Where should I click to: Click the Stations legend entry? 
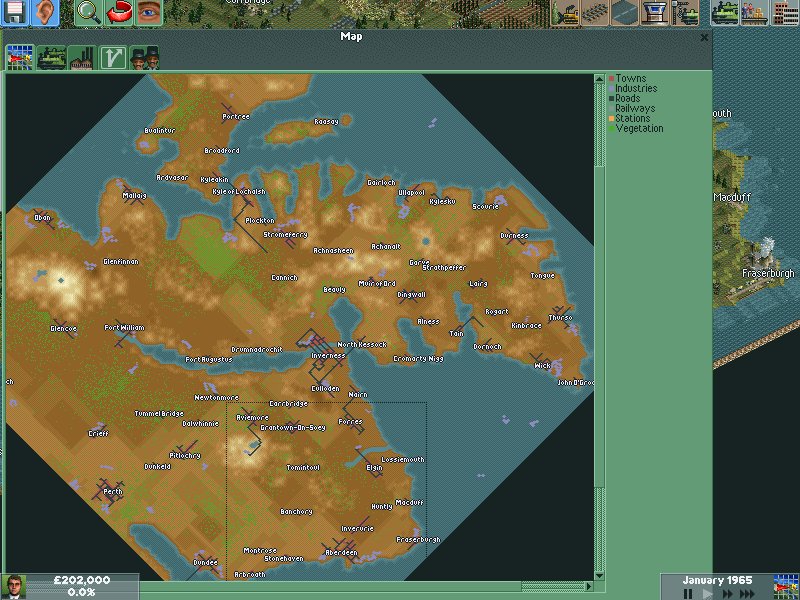pos(629,118)
